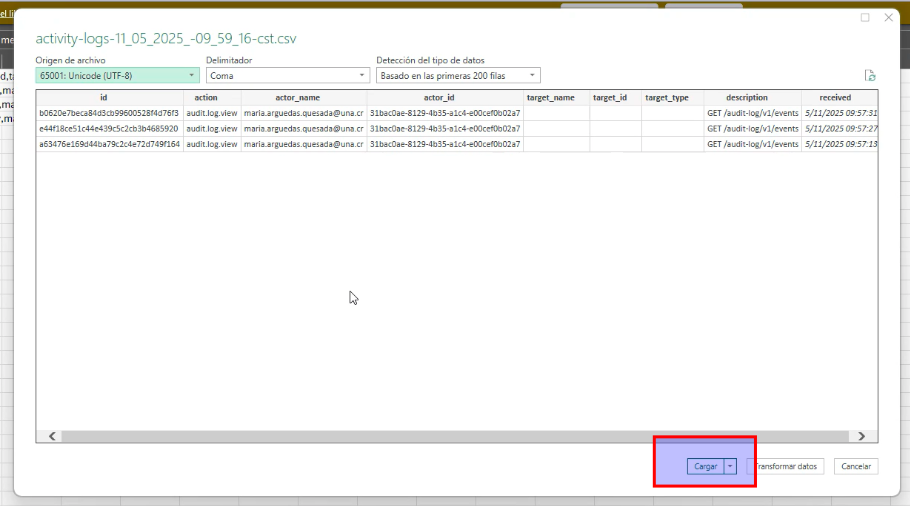Click Transformar datos button
The width and height of the screenshot is (910, 506).
tap(785, 466)
